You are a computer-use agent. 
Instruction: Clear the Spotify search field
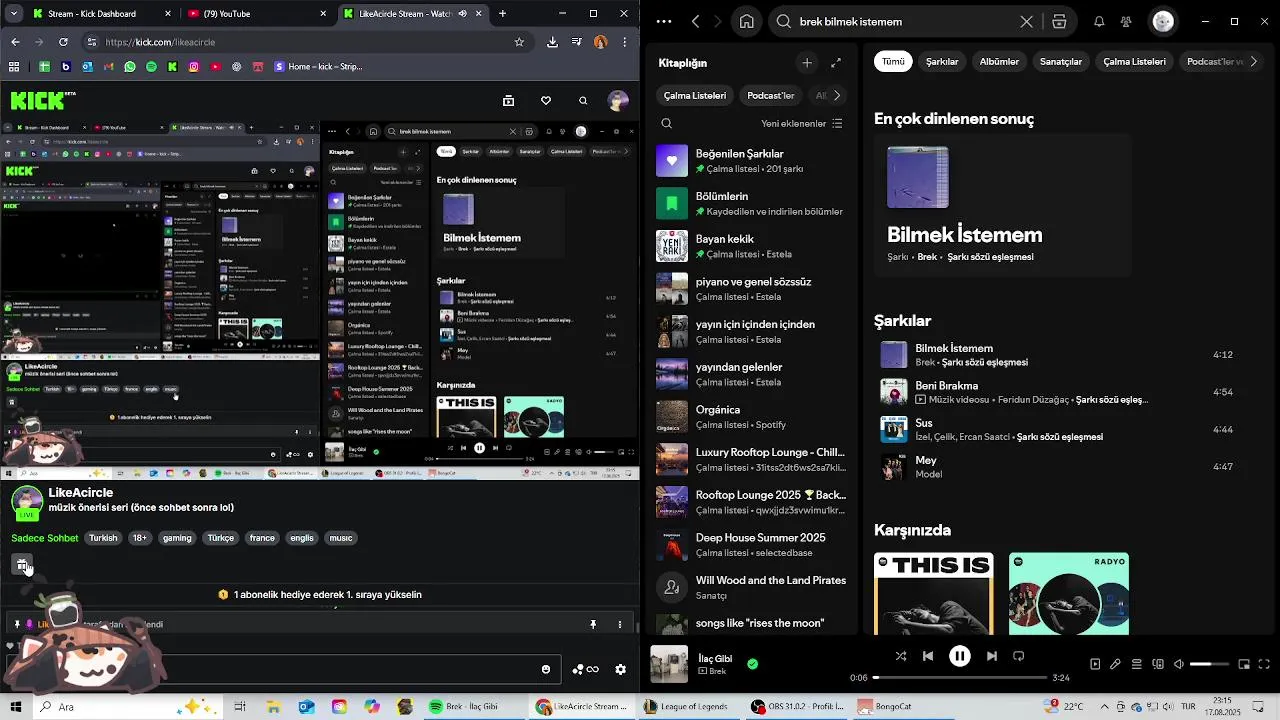[1026, 22]
